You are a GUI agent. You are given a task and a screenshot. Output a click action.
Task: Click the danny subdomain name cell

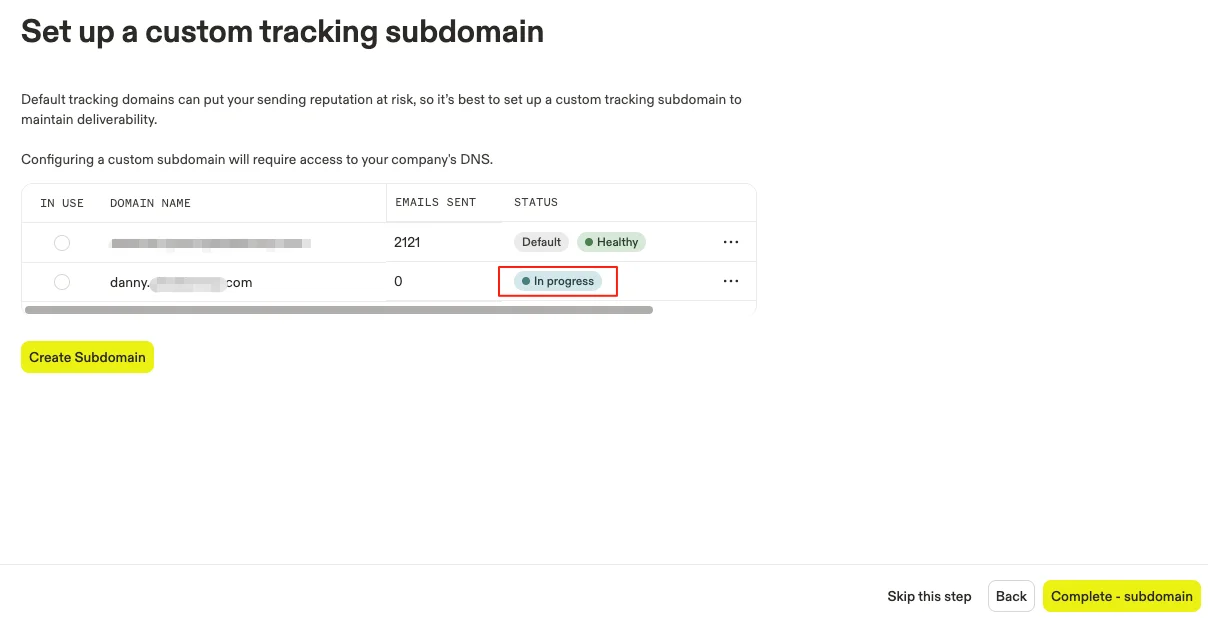(x=181, y=282)
